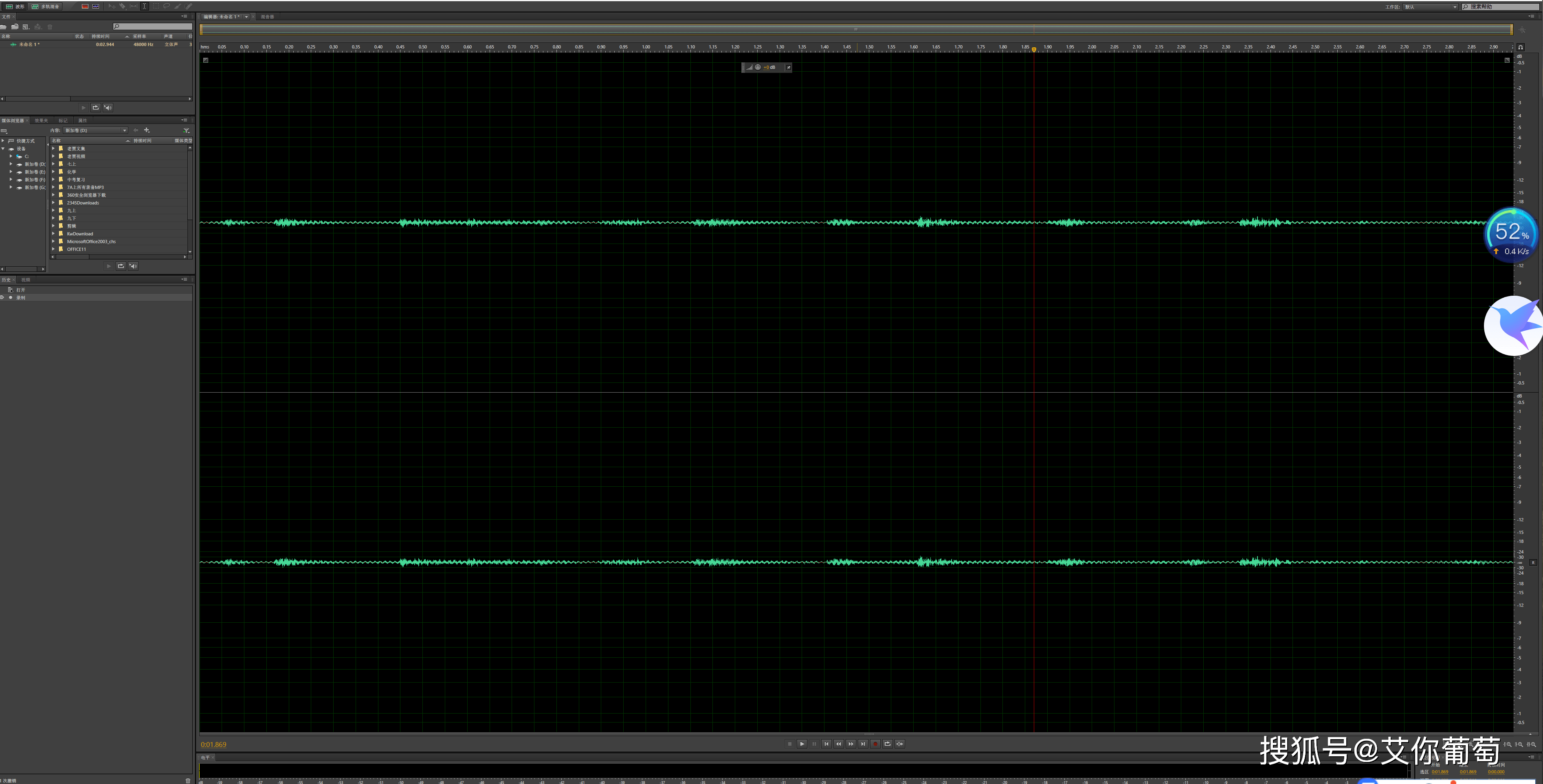Move playhead to next marker
1543x784 pixels.
pyautogui.click(x=863, y=744)
